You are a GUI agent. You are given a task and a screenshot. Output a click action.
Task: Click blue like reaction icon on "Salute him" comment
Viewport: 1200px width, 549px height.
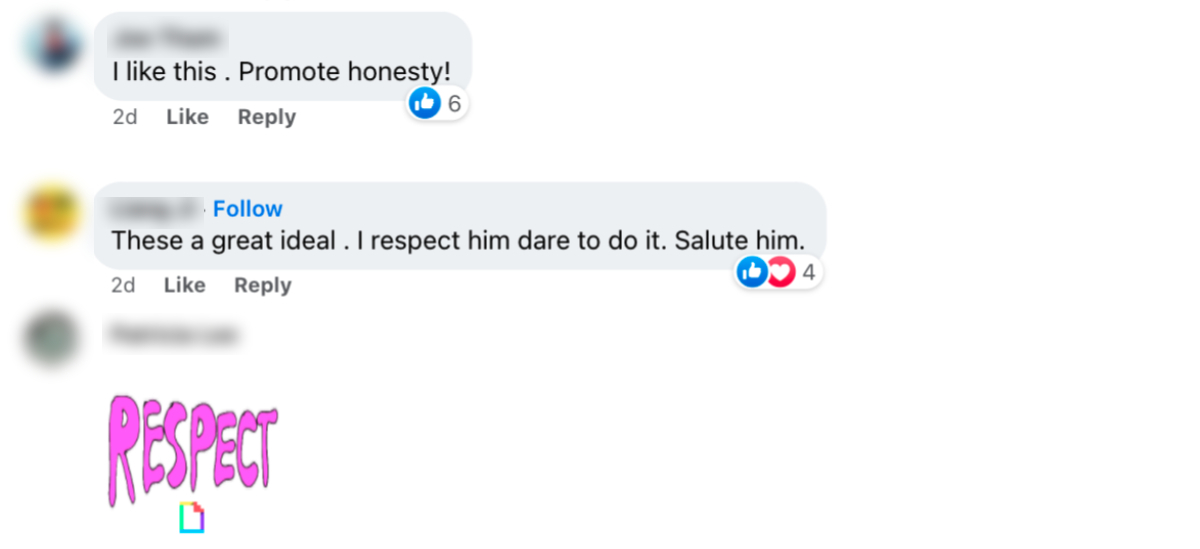[752, 271]
